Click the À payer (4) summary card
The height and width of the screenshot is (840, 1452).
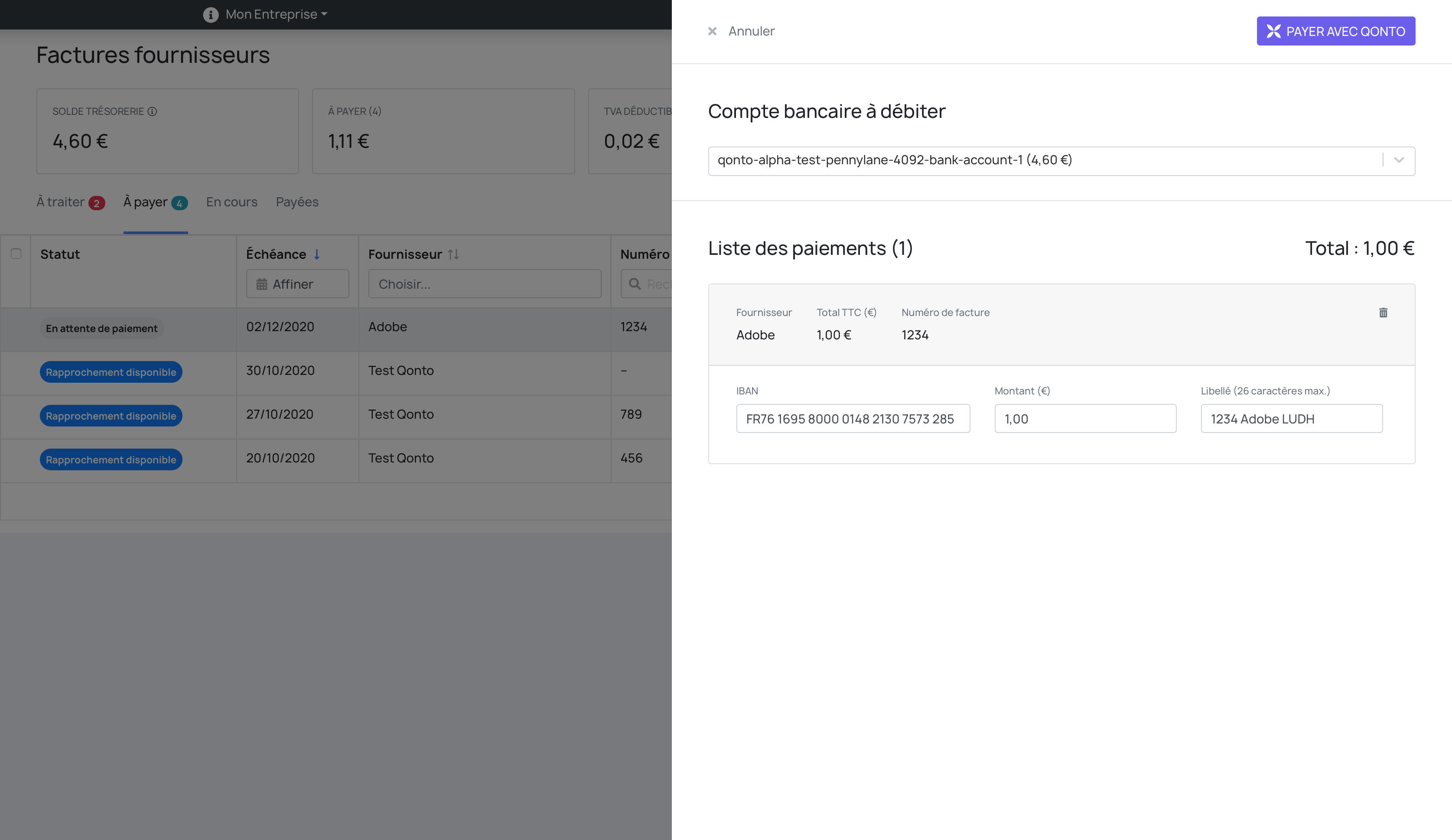443,131
